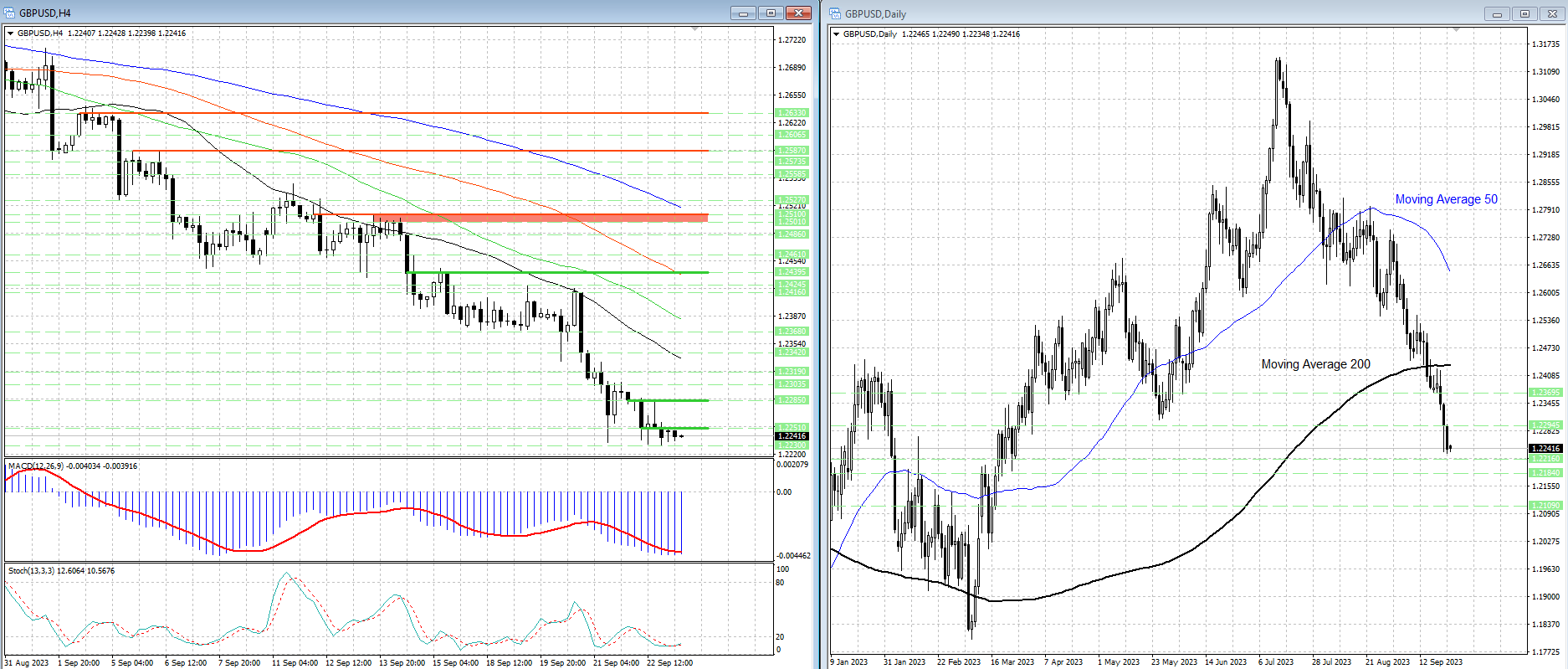The image size is (1568, 669).
Task: Expand the GBPUSD,Daily chart dropdown arrow
Action: point(837,34)
